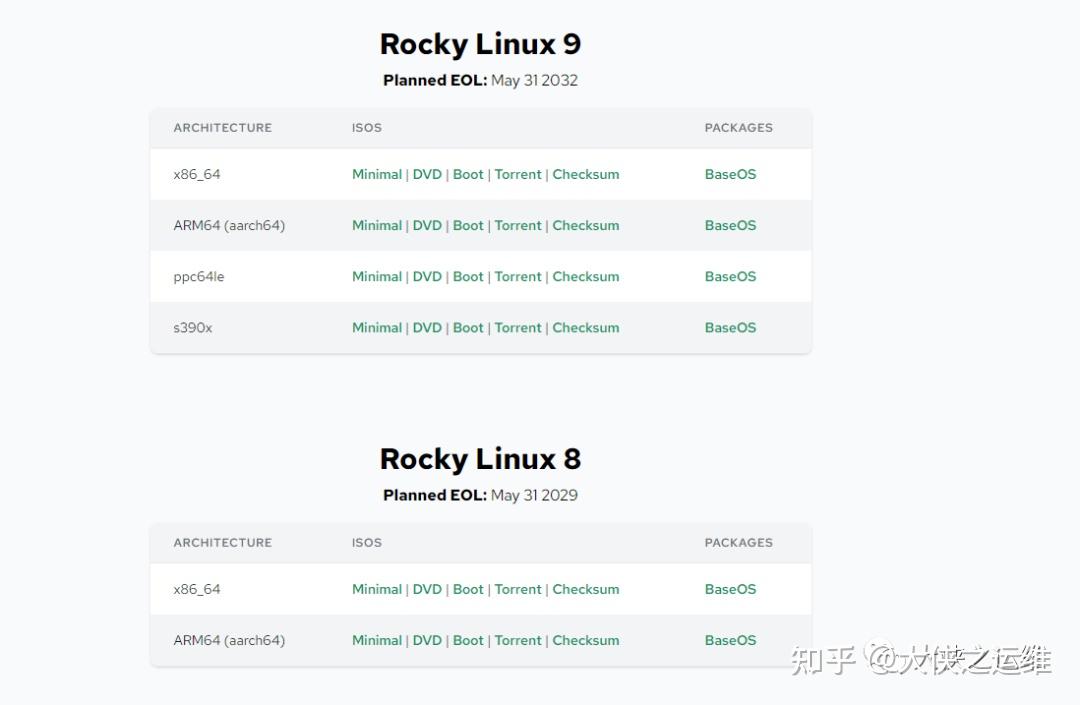Open the DVD ISO link for ppc64le
Image resolution: width=1080 pixels, height=705 pixels.
pos(427,276)
